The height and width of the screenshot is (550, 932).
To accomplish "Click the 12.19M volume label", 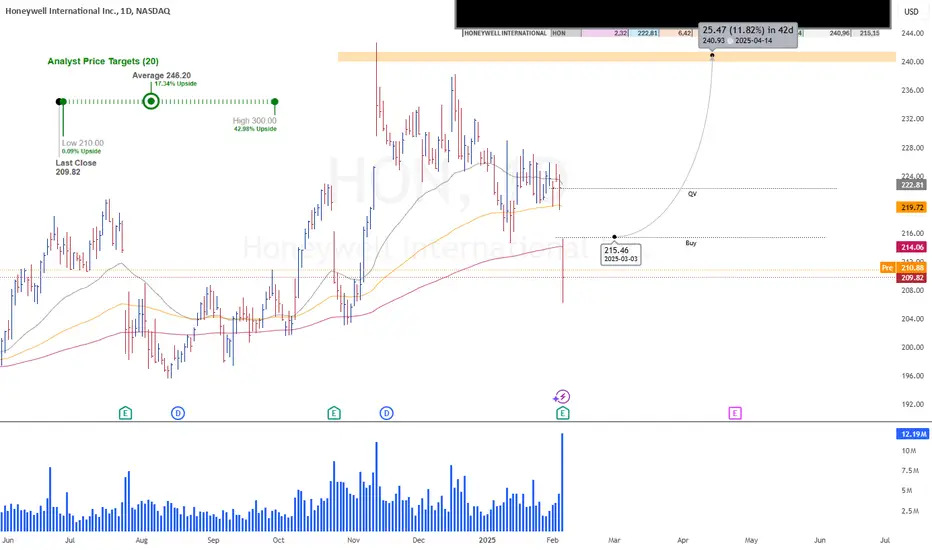I will click(x=912, y=434).
